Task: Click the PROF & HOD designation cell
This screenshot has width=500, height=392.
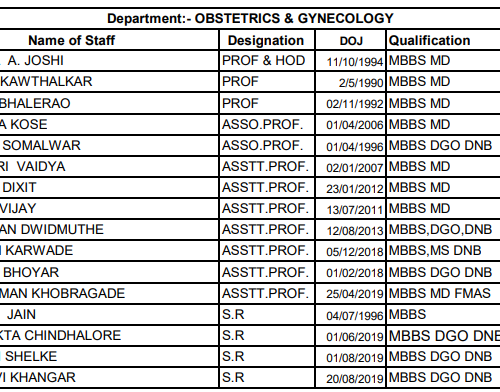Action: (267, 61)
